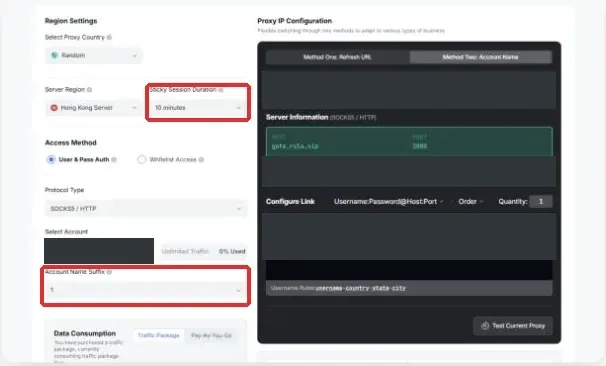Open the SOCKS5 / HTTP protocol dropdown

point(146,209)
